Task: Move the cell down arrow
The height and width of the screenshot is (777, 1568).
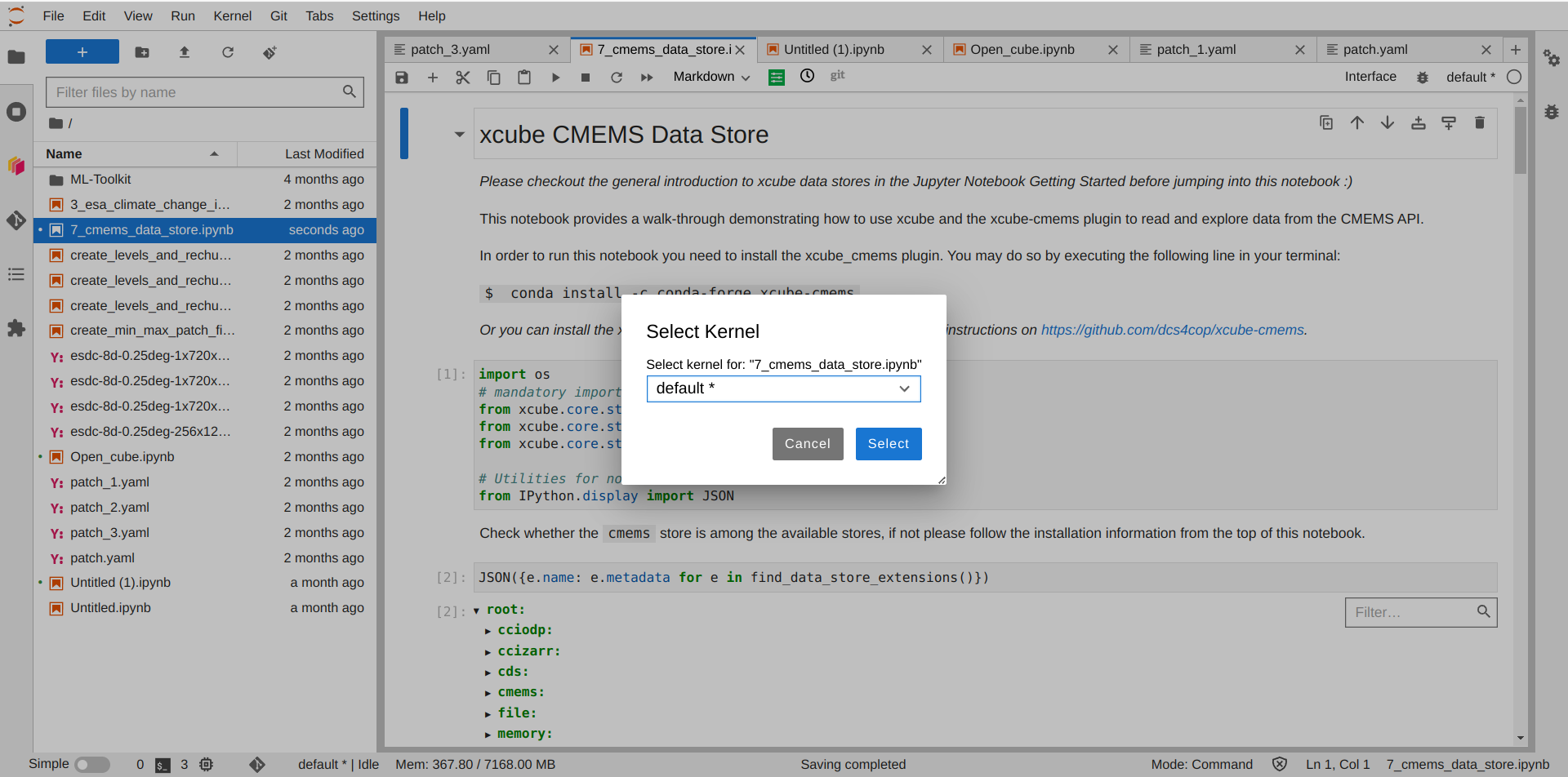Action: click(x=1388, y=122)
